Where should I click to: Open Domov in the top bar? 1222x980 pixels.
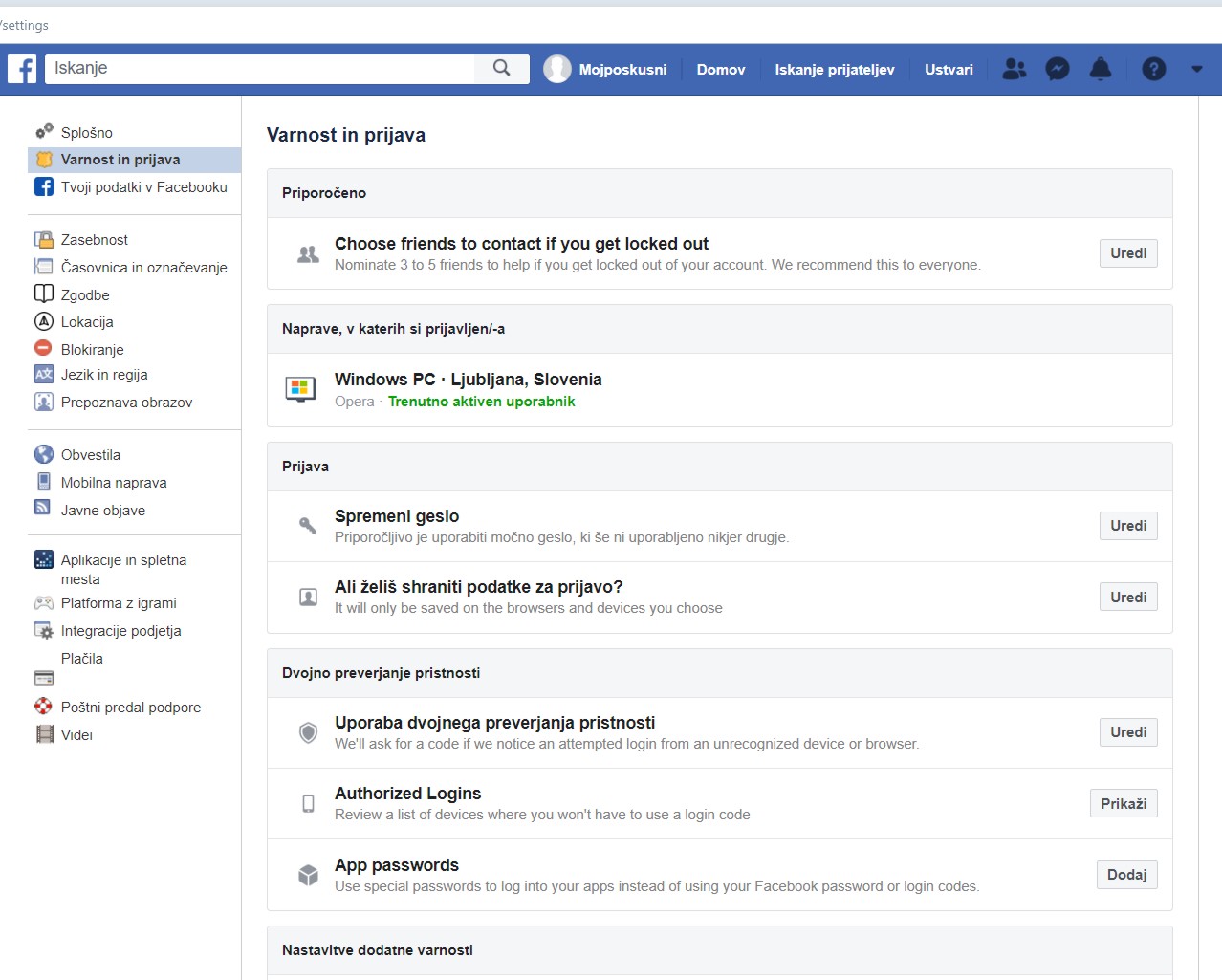click(x=720, y=70)
